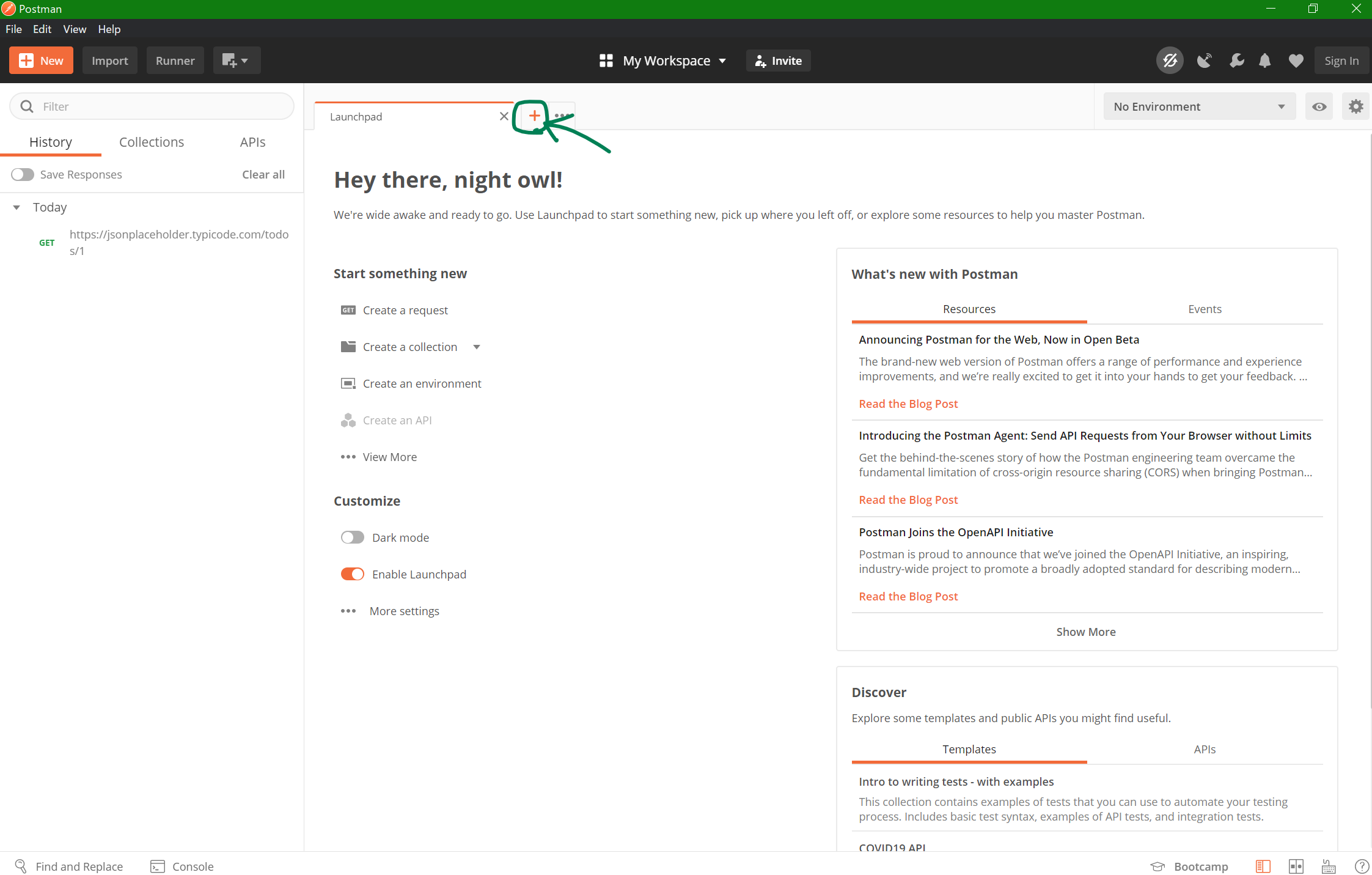The height and width of the screenshot is (875, 1372).
Task: Open manage environments gear icon
Action: coord(1355,106)
